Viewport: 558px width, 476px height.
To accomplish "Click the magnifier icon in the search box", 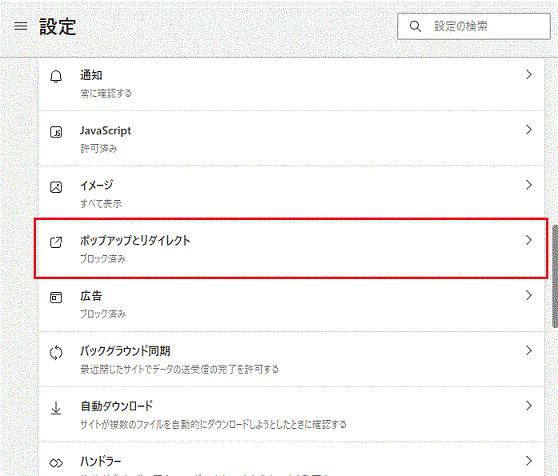I will click(415, 26).
